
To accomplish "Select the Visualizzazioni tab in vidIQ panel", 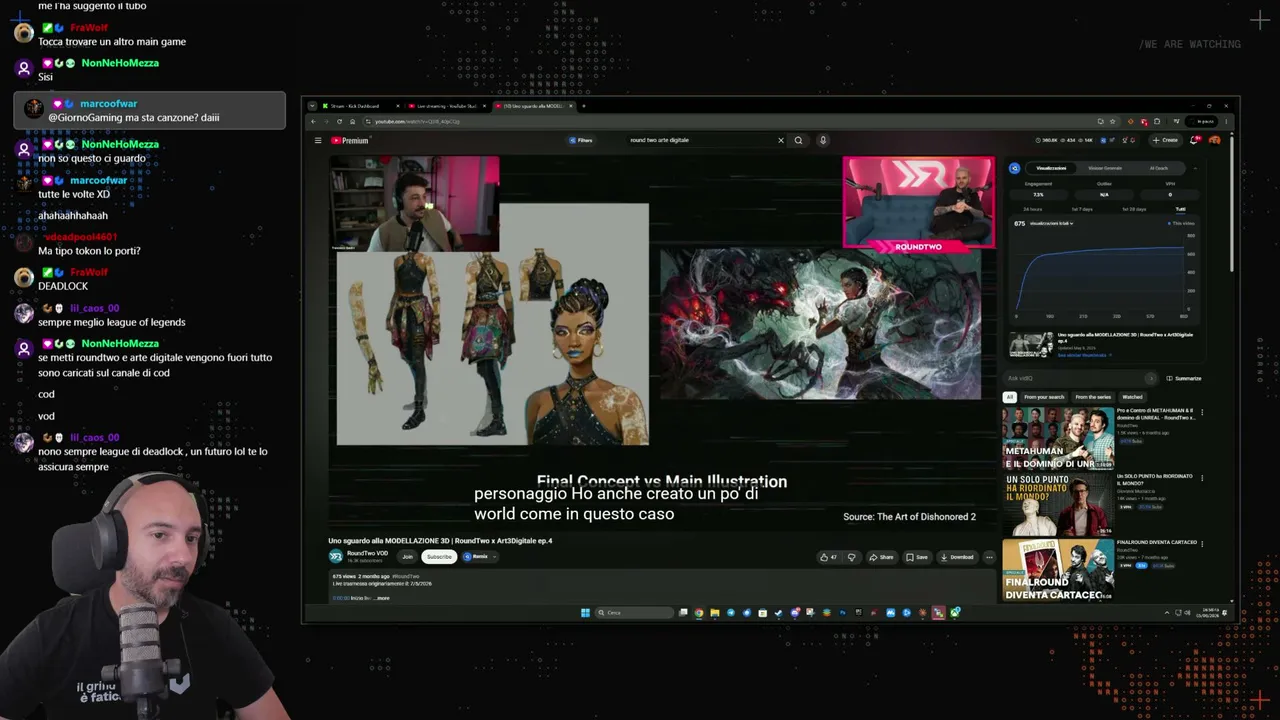I will pyautogui.click(x=1052, y=168).
